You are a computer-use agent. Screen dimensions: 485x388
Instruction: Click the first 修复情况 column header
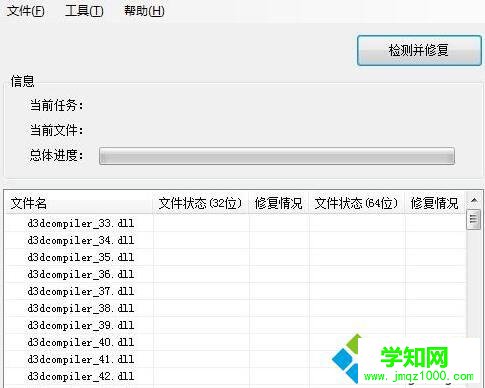click(279, 203)
